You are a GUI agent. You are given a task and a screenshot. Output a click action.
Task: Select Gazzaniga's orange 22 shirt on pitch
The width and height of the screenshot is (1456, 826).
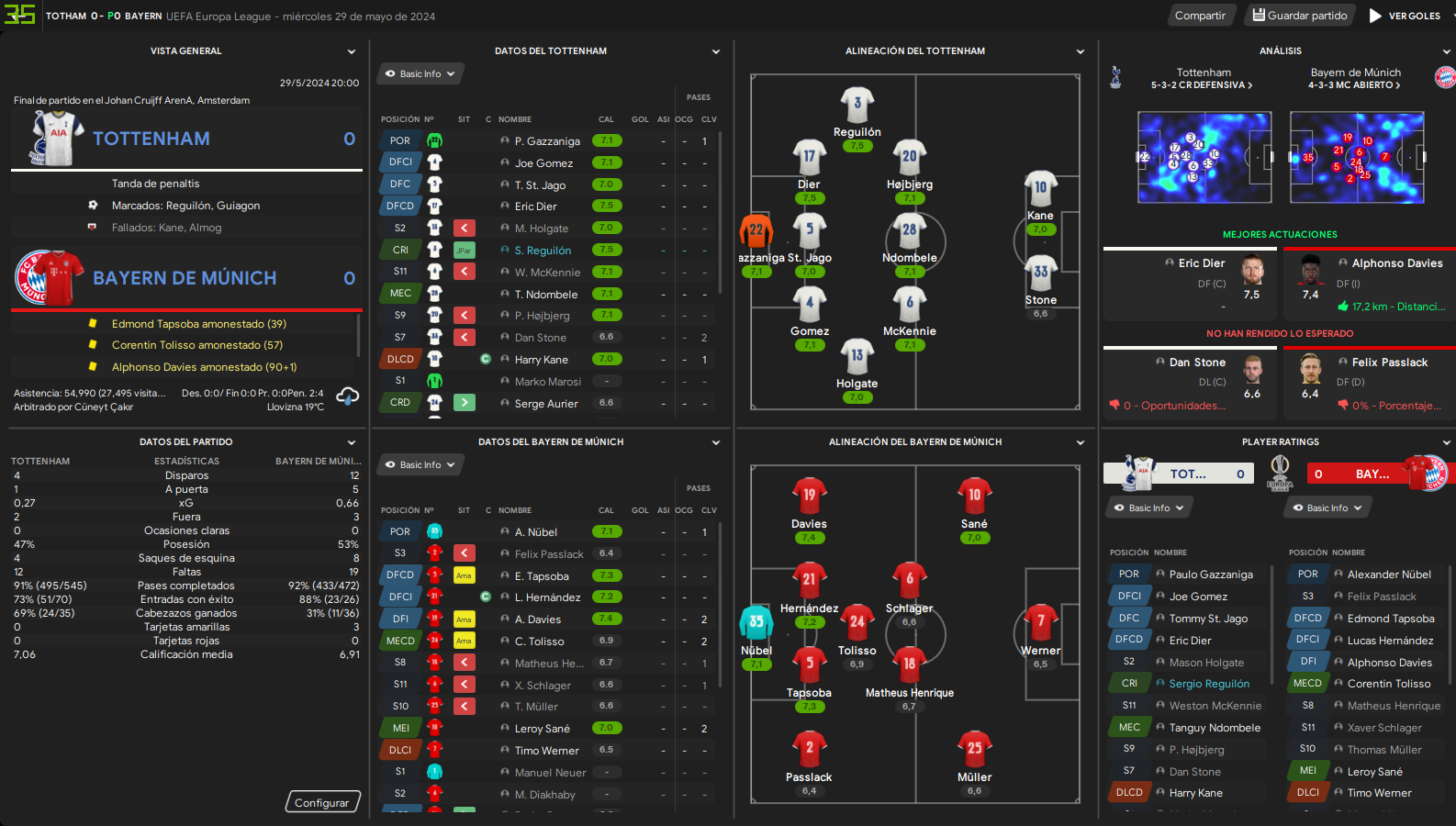tap(756, 231)
